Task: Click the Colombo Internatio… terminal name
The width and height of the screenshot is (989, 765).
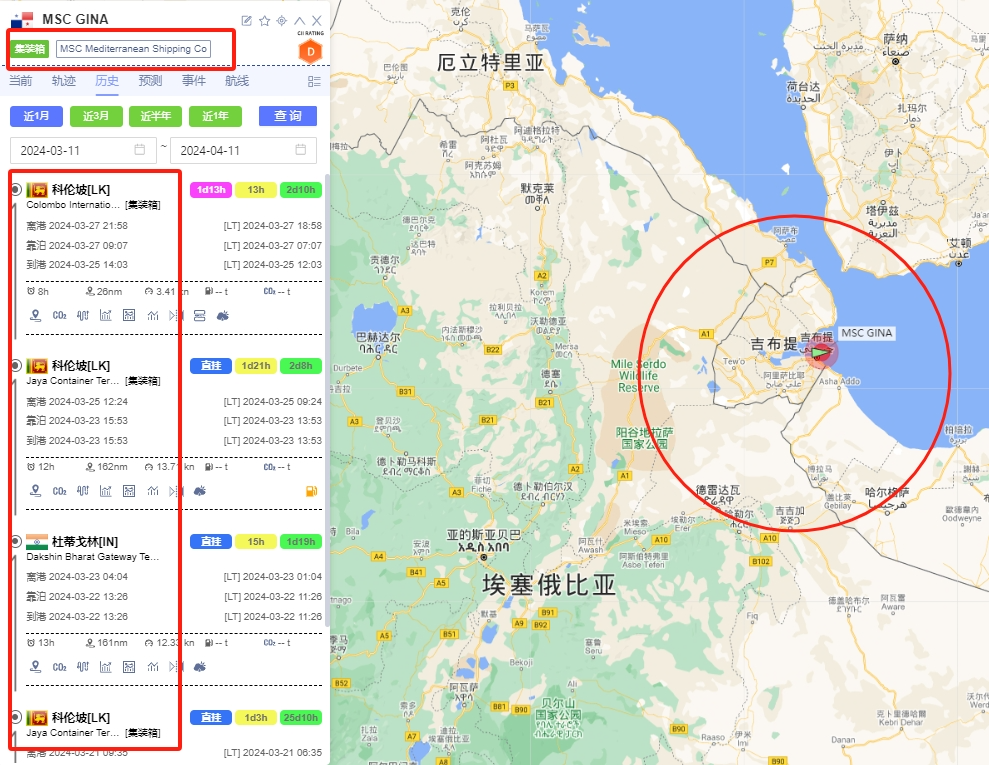Action: pos(73,205)
